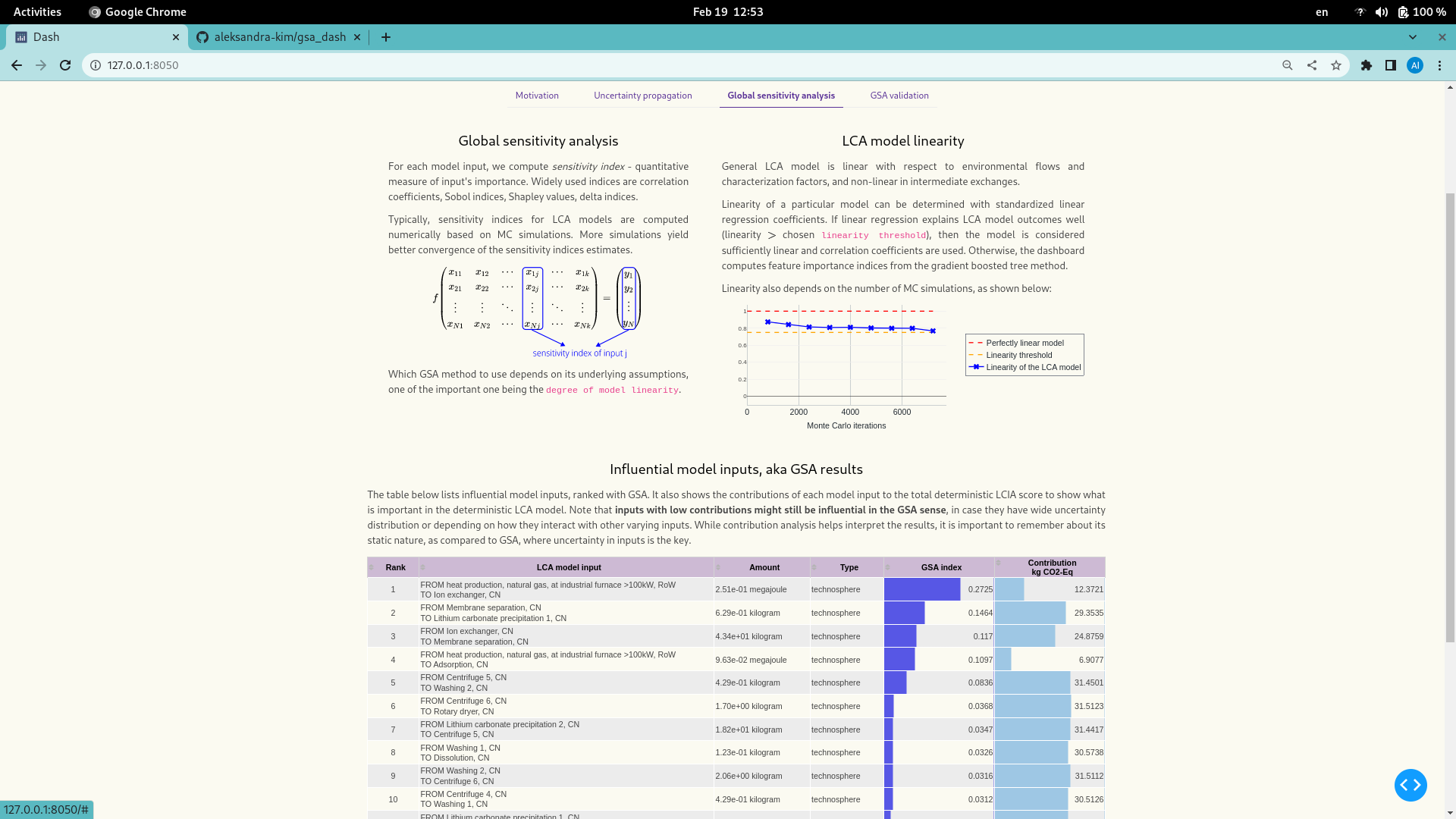Screen dimensions: 1456x819
Task: Click the Type column sort icon
Action: [x=814, y=568]
